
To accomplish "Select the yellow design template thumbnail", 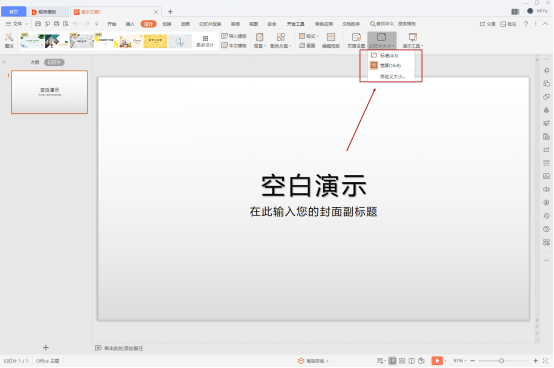I will pyautogui.click(x=155, y=40).
